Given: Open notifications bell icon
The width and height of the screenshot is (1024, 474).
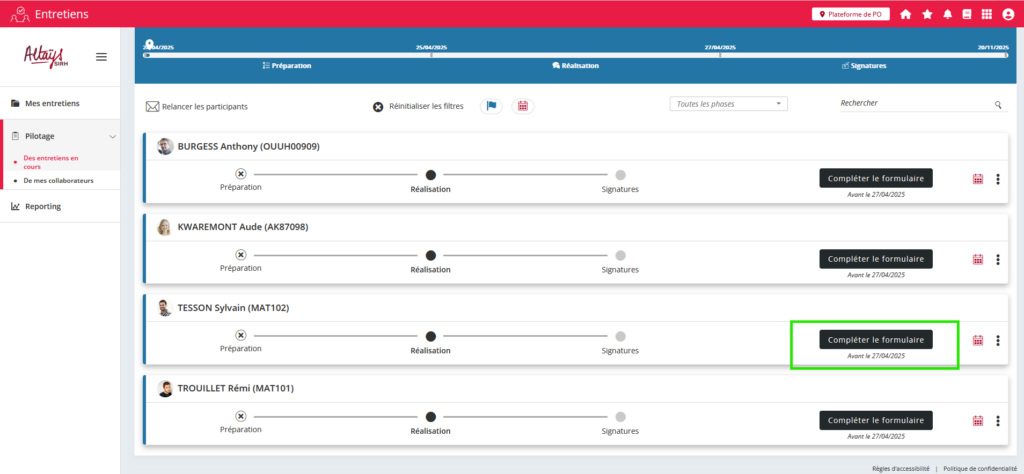Looking at the screenshot, I should [947, 14].
